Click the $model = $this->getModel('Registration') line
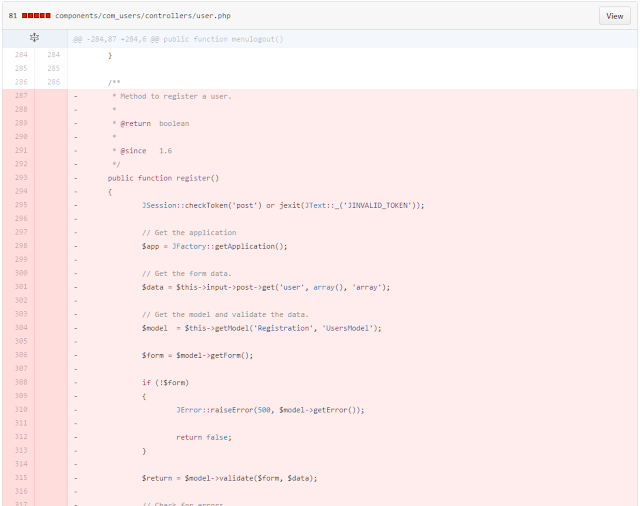Viewport: 640px width, 506px height. pyautogui.click(x=262, y=328)
